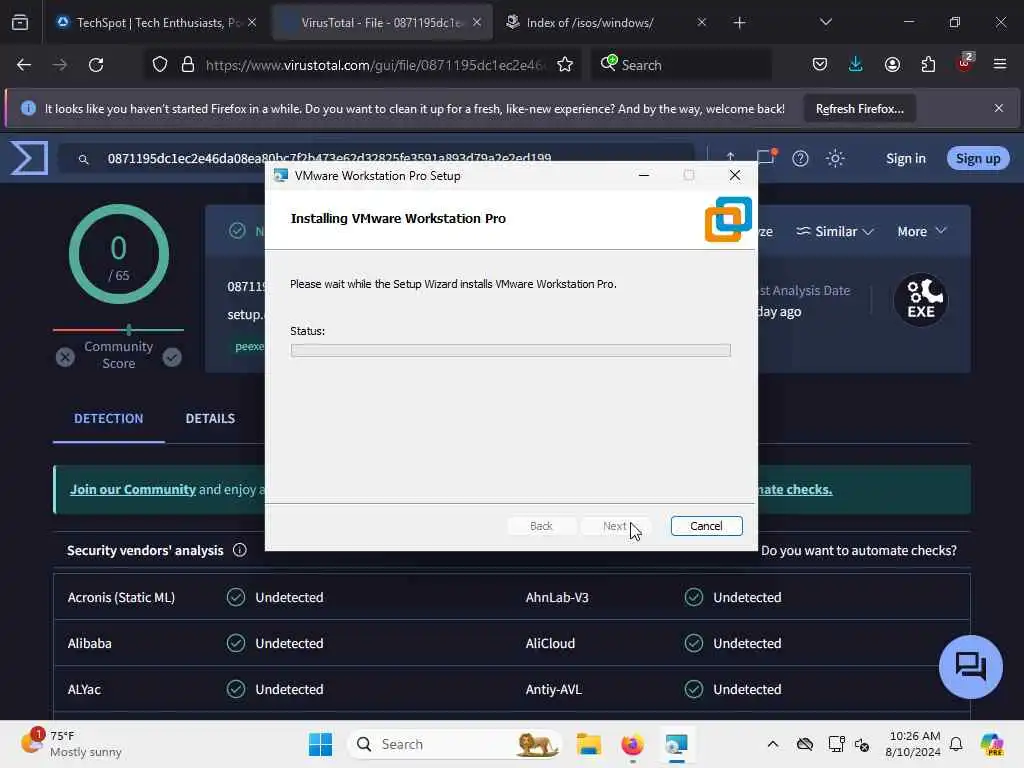Viewport: 1024px width, 768px height.
Task: Click the Firefox back arrow
Action: click(x=24, y=65)
